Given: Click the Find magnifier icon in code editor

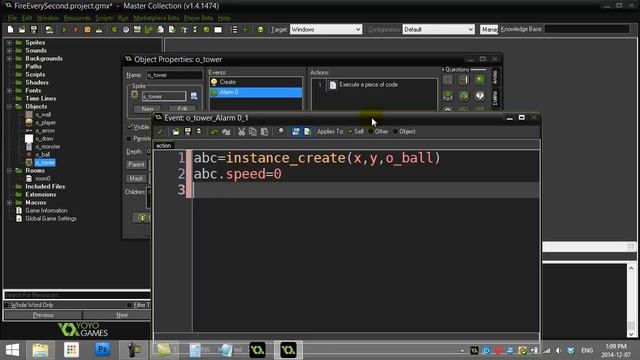Looking at the screenshot, I should 280,131.
